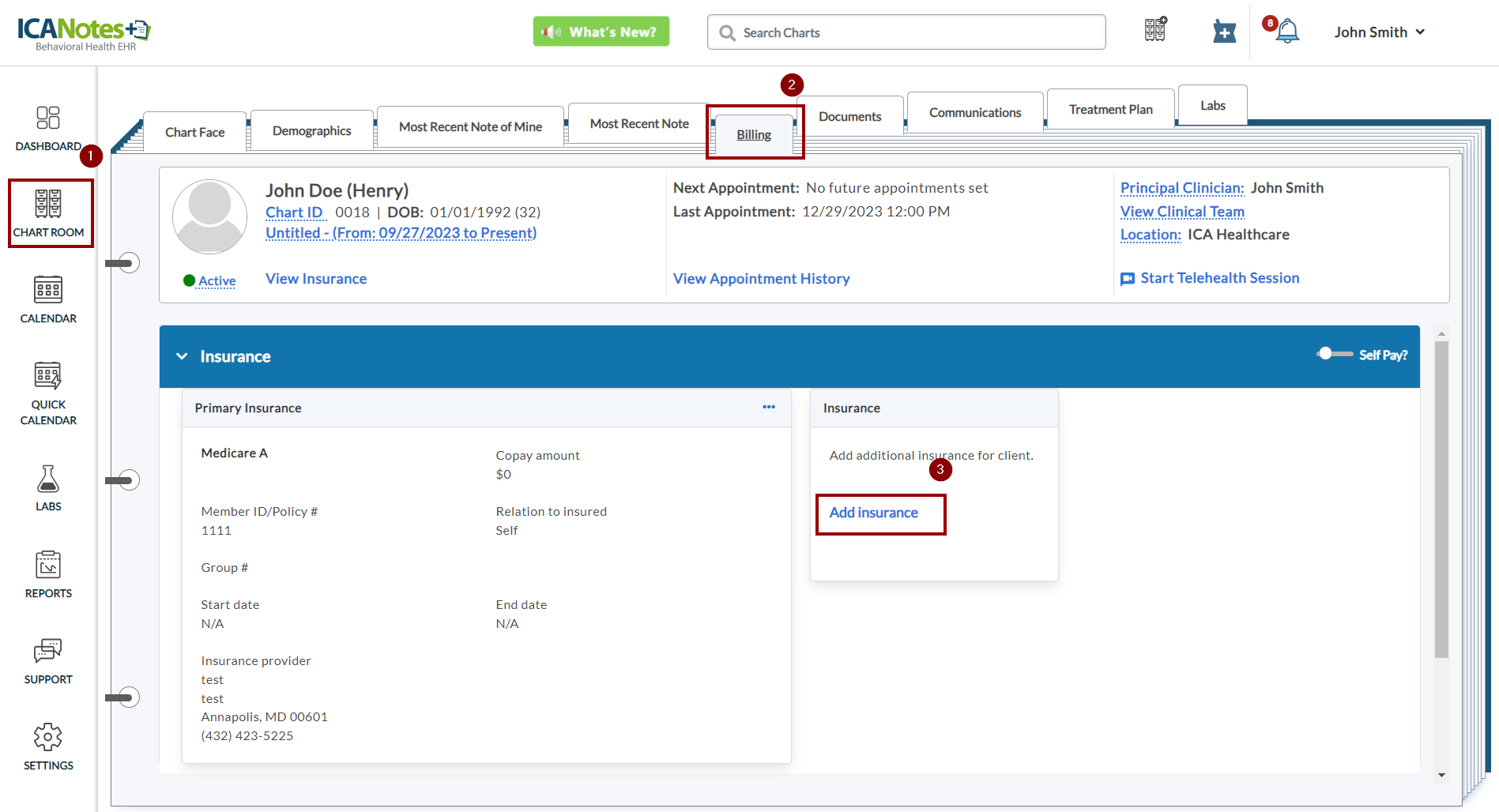Start Telehealth Session link

1219,278
